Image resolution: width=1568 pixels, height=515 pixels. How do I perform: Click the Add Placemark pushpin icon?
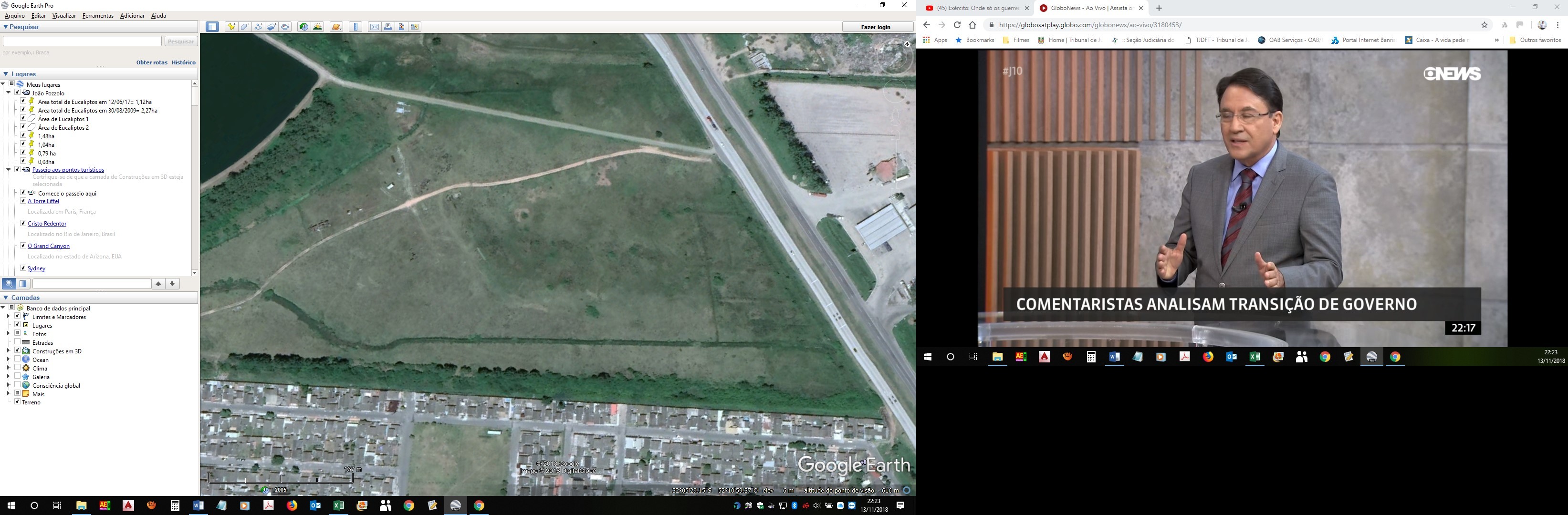coord(231,27)
